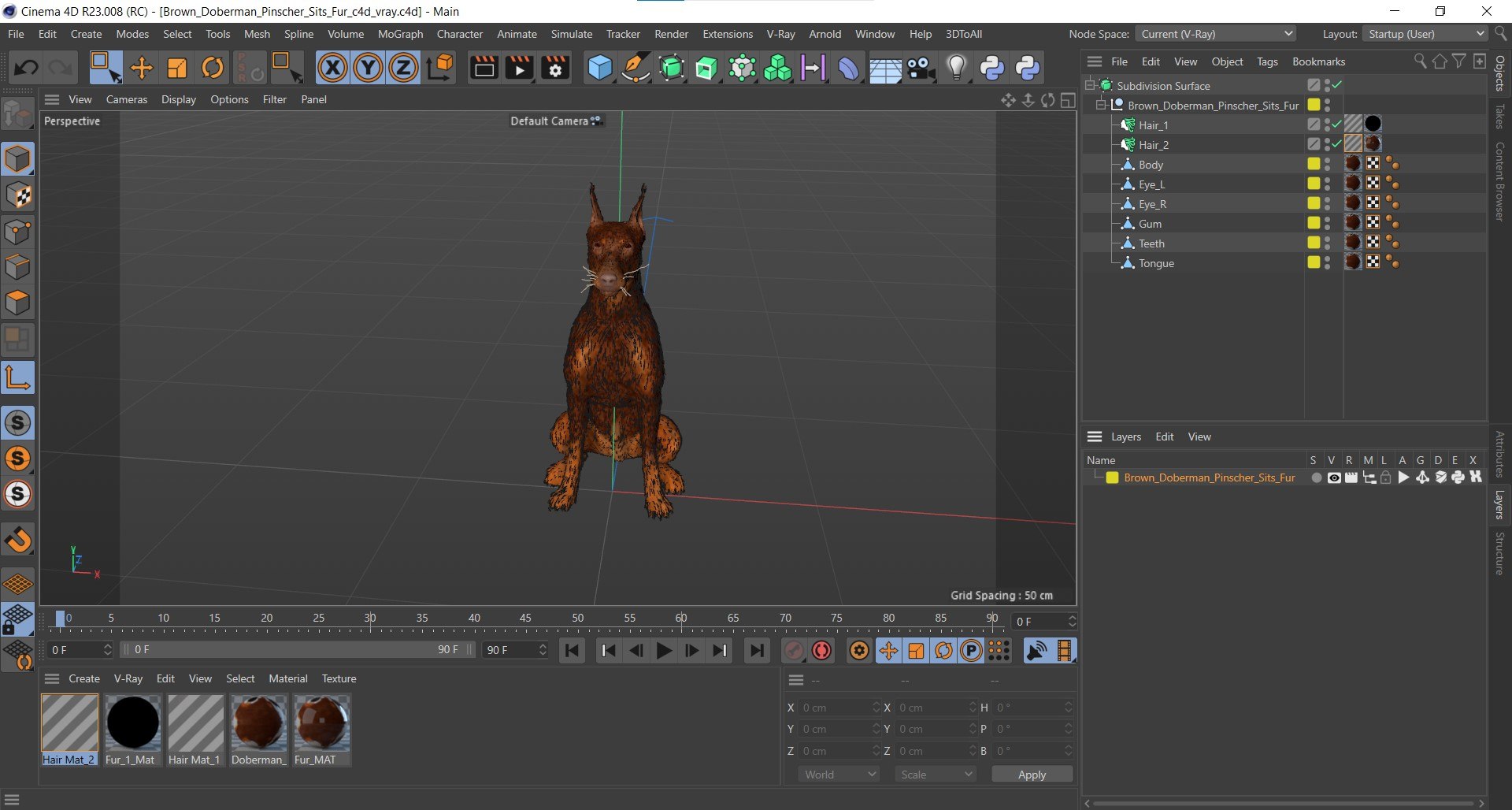
Task: Toggle Hair_1 enable checkmark
Action: (1337, 124)
